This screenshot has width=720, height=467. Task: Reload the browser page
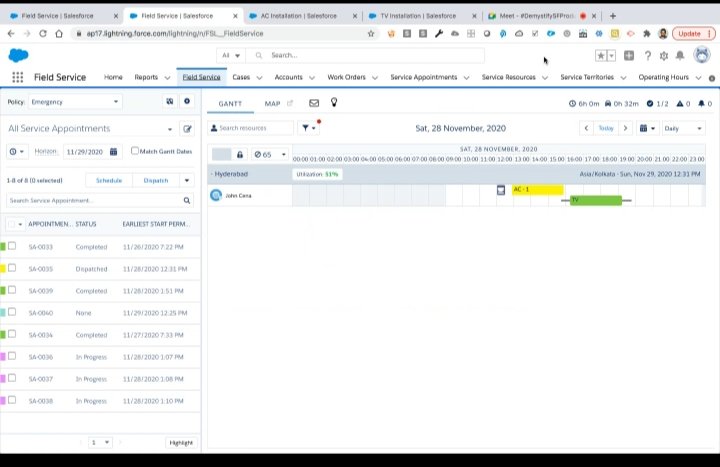(43, 34)
